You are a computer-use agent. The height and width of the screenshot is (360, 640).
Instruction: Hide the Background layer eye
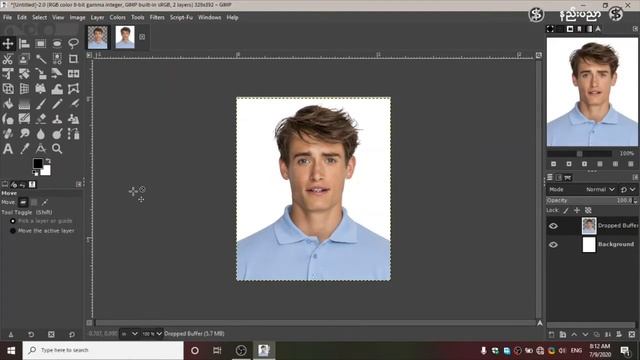click(553, 244)
